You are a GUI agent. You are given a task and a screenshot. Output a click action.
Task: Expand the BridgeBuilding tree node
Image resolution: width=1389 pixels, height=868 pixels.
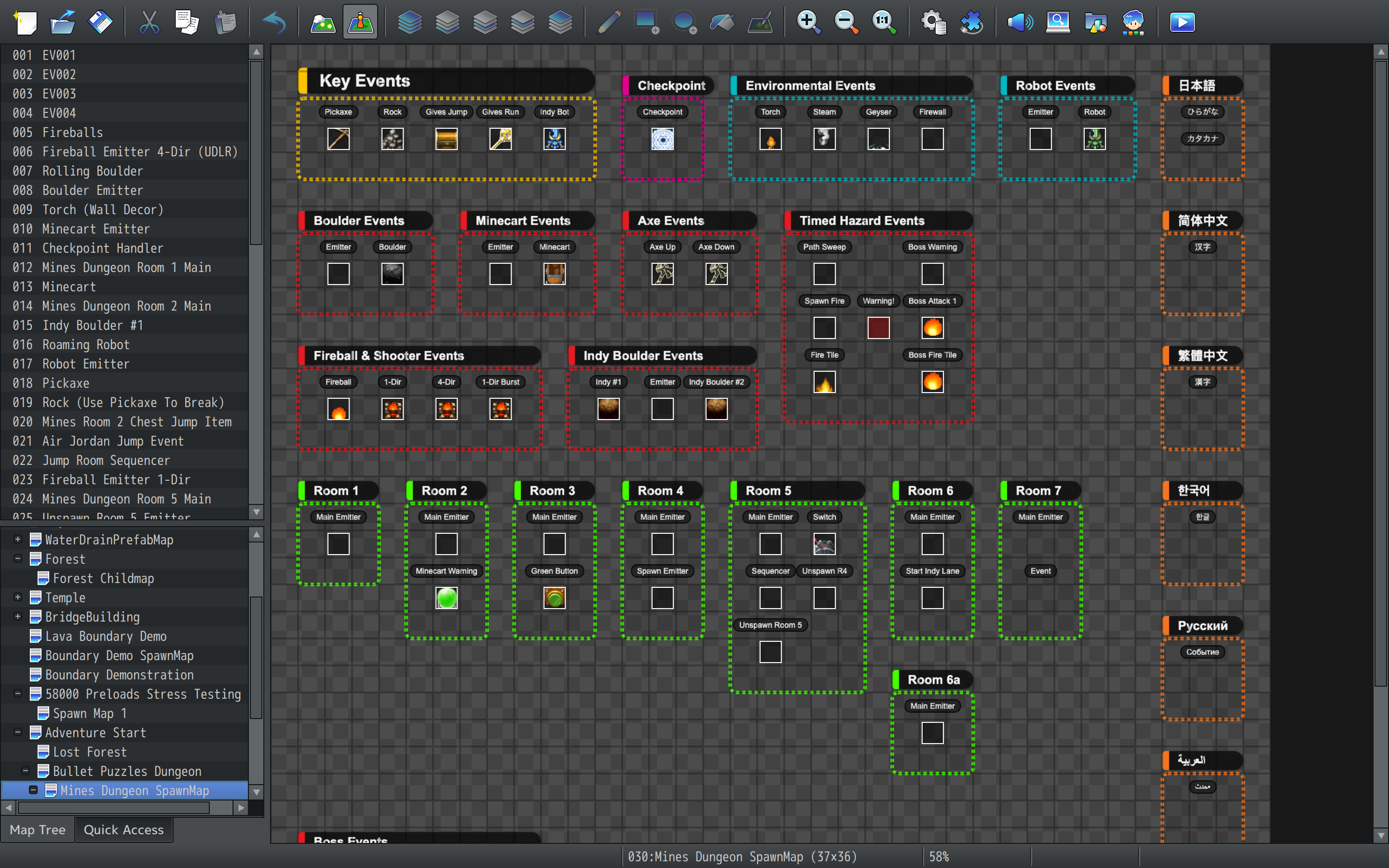pos(18,617)
